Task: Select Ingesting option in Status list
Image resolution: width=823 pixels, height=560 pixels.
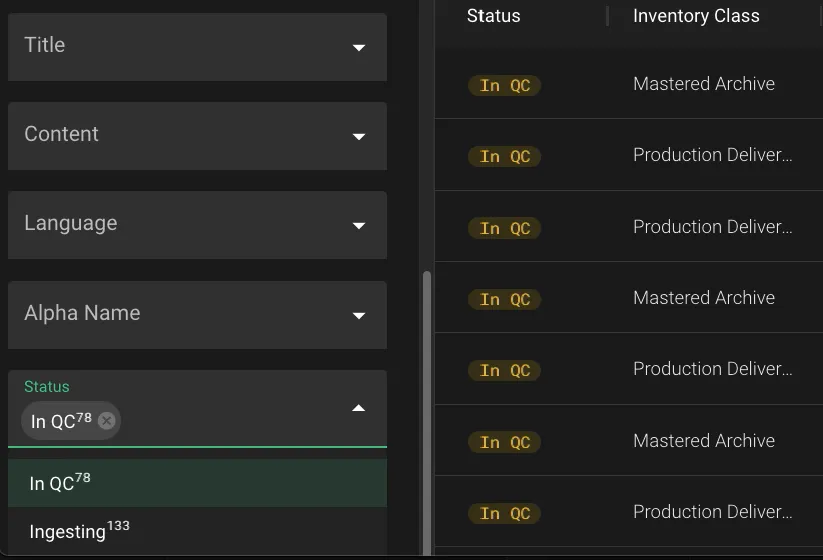Action: coord(80,531)
